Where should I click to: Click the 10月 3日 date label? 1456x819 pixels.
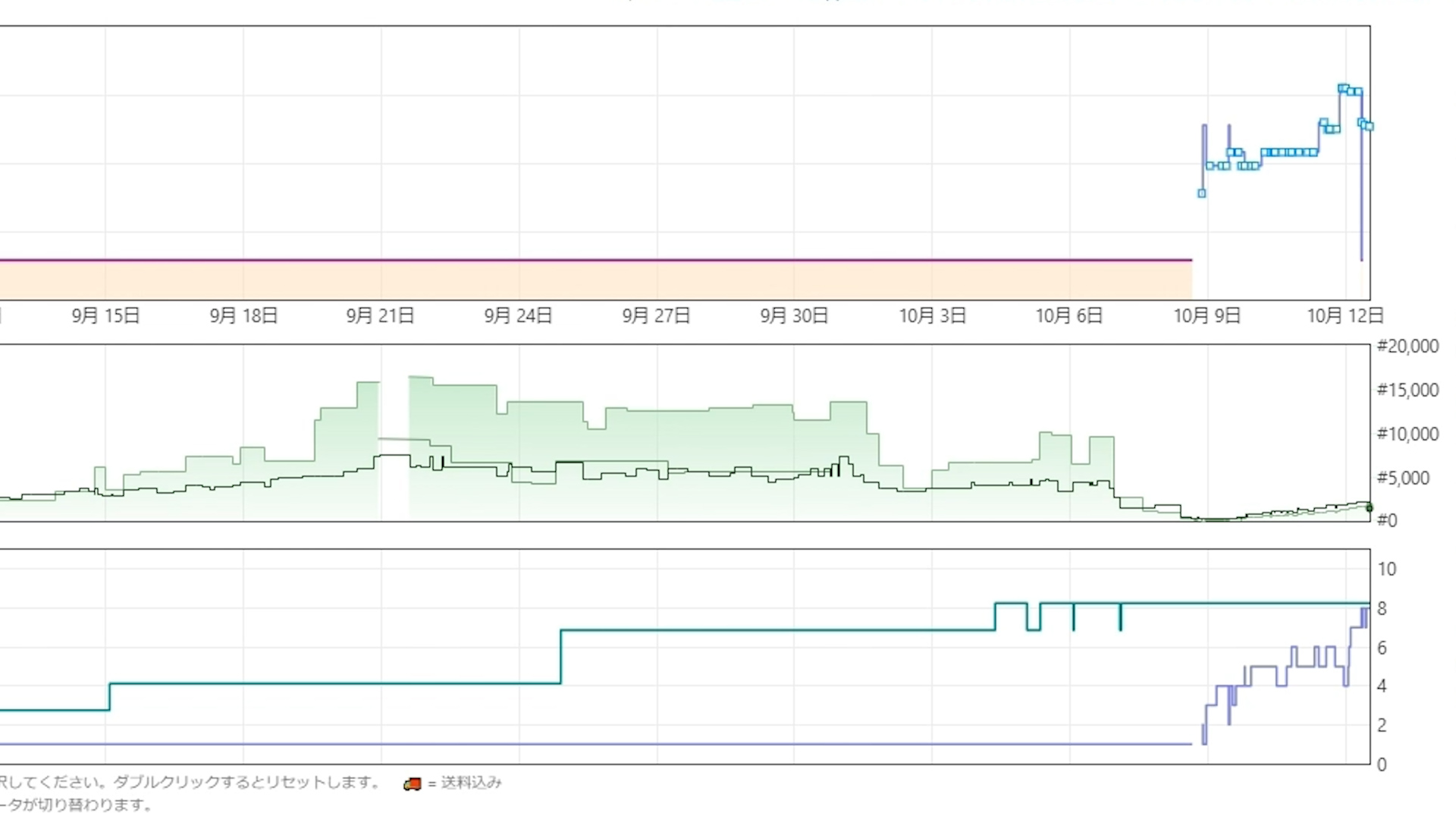[932, 315]
